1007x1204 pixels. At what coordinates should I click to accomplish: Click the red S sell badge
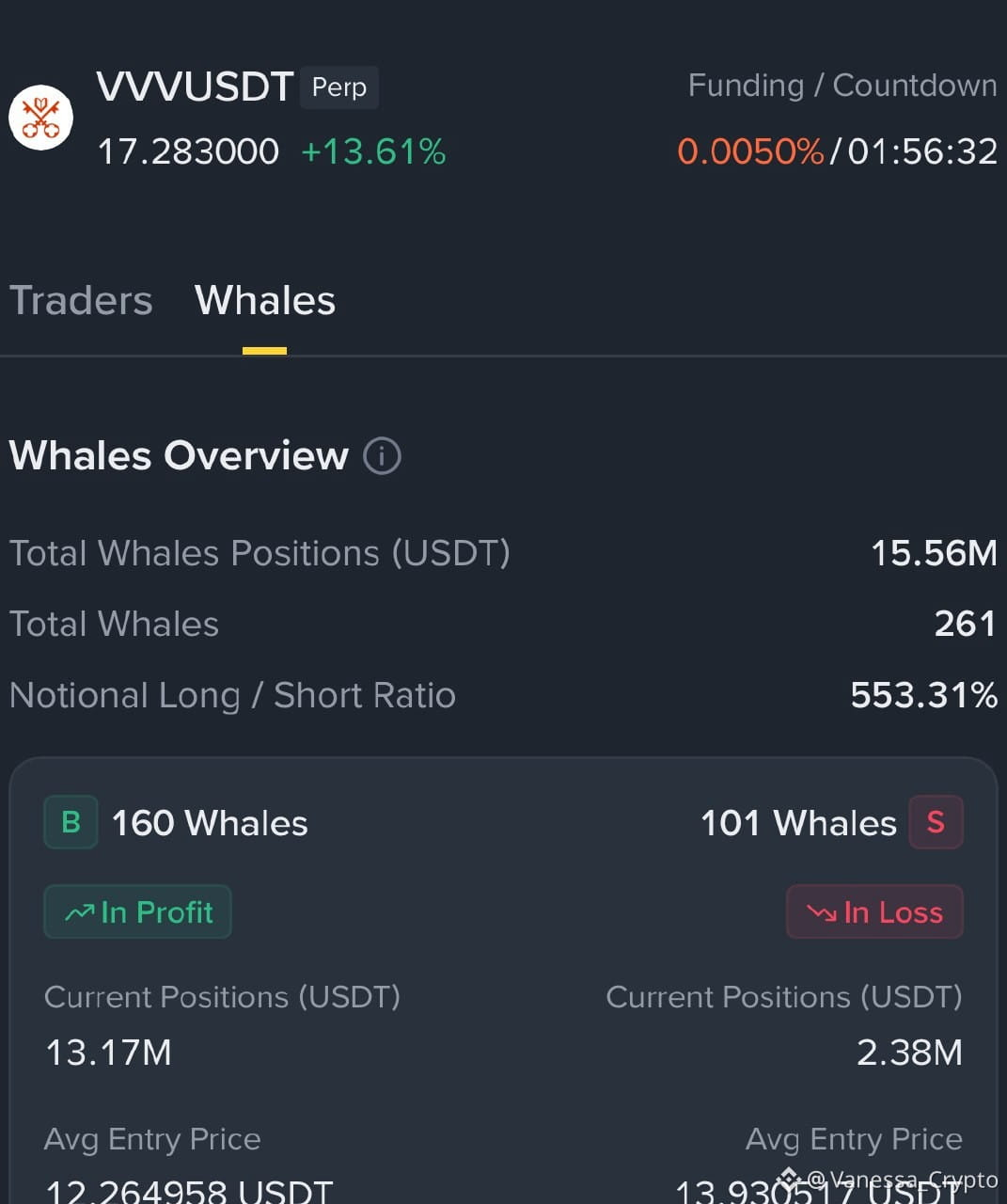point(936,822)
